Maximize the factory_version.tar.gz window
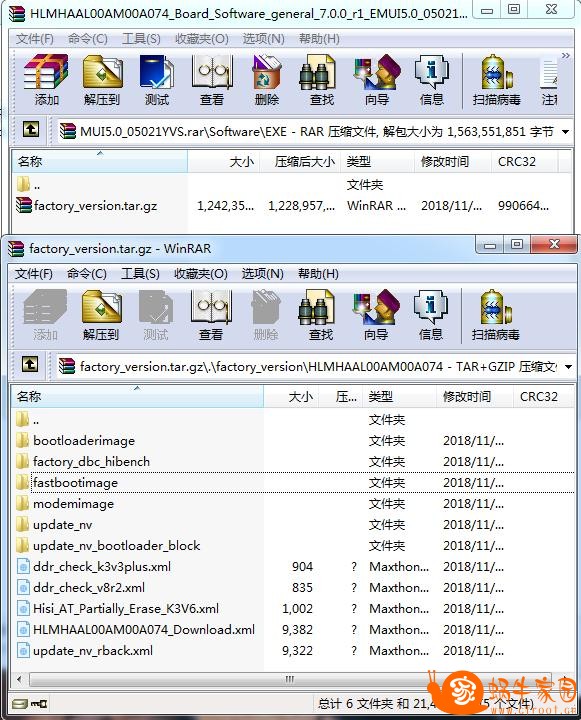 point(517,244)
